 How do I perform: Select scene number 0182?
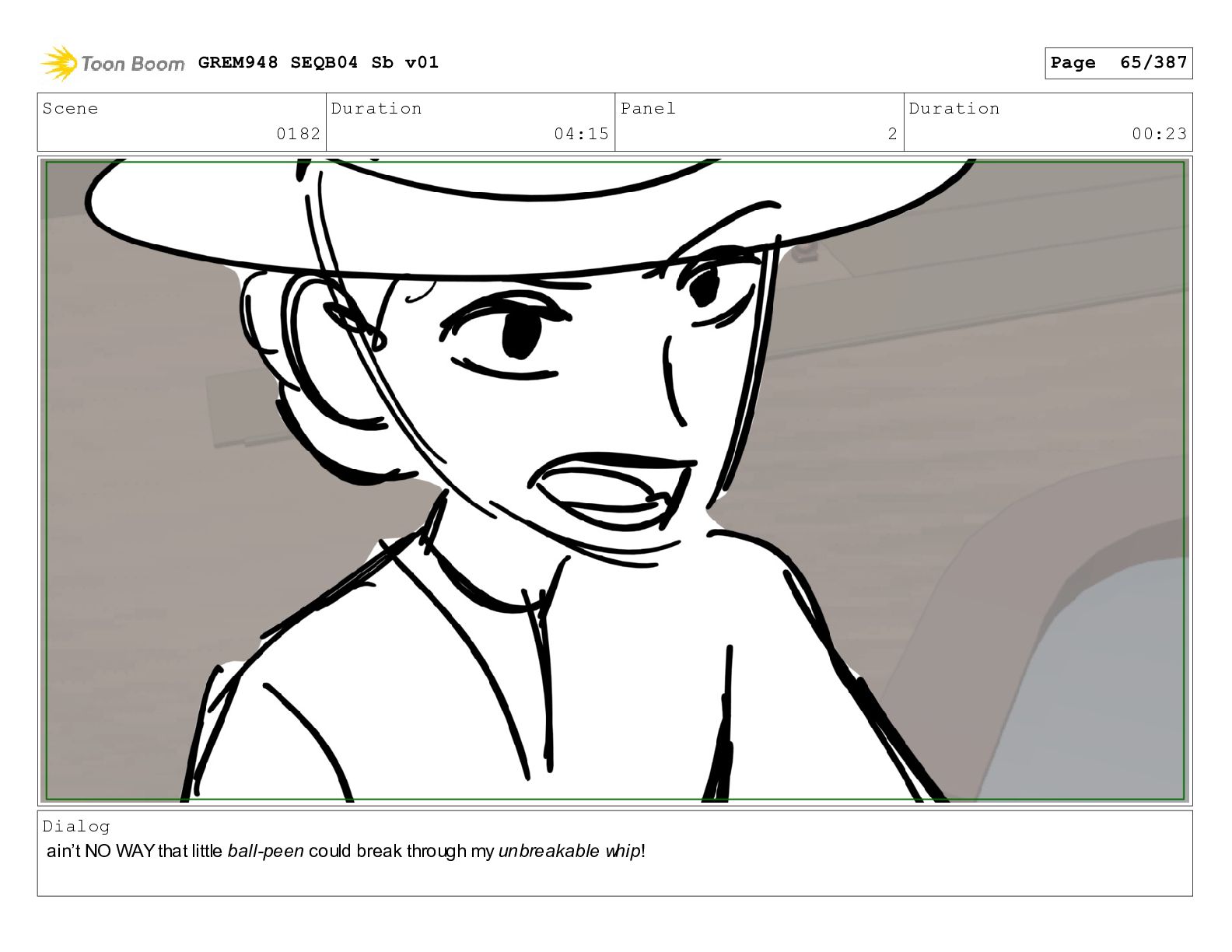click(298, 134)
